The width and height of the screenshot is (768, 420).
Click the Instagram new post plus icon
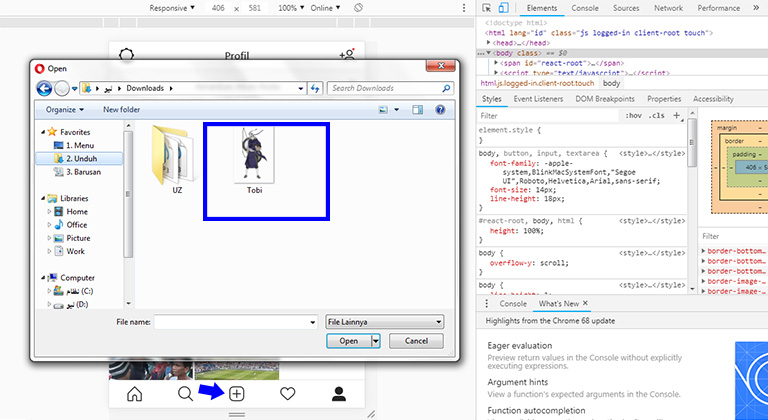[237, 394]
